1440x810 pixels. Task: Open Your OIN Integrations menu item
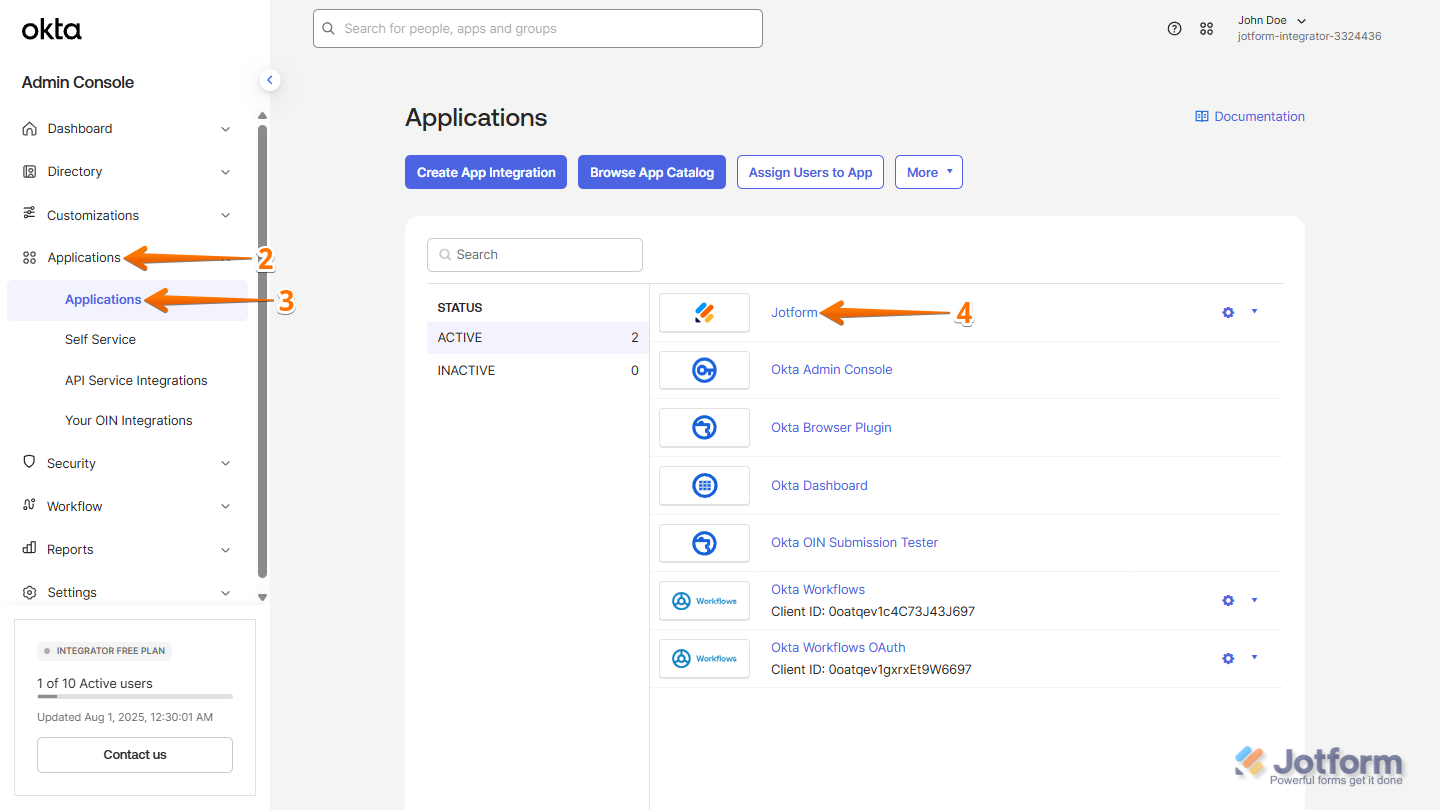[129, 421]
